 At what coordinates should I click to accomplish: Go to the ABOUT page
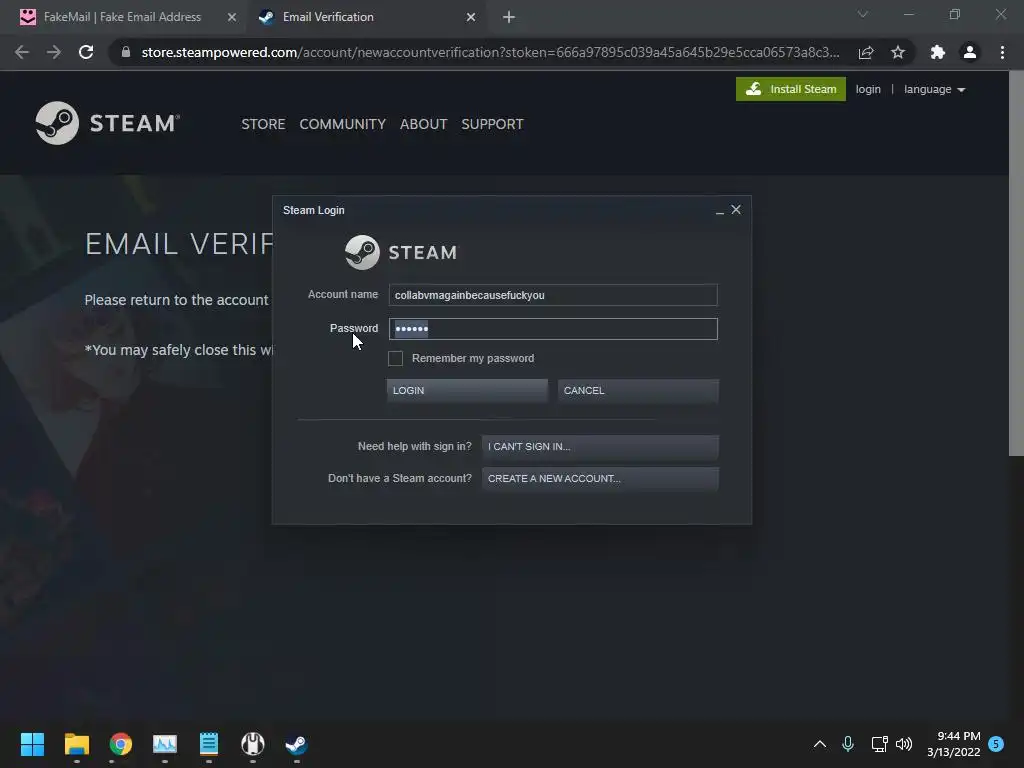click(x=423, y=124)
